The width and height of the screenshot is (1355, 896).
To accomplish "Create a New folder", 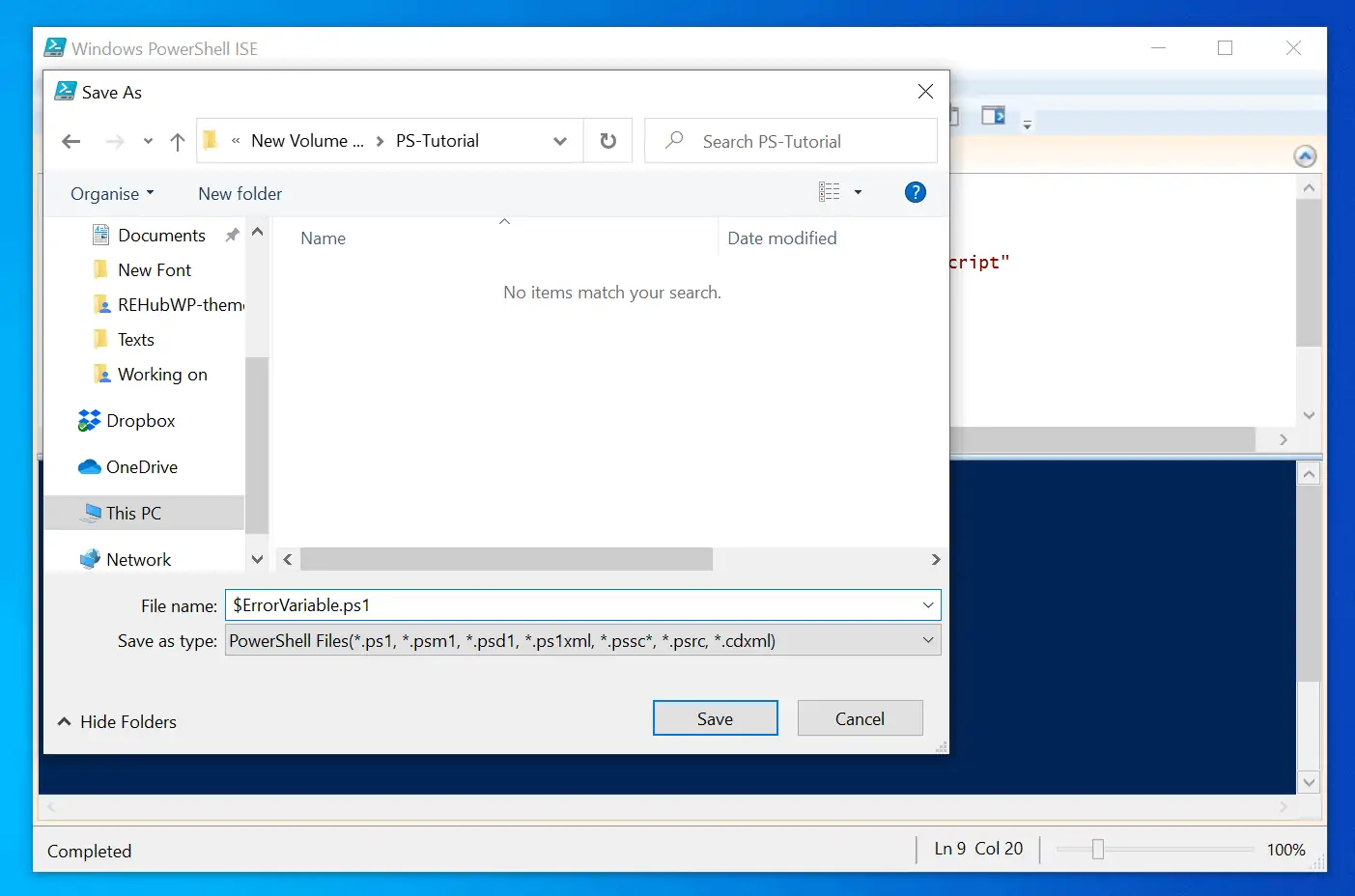I will (240, 194).
